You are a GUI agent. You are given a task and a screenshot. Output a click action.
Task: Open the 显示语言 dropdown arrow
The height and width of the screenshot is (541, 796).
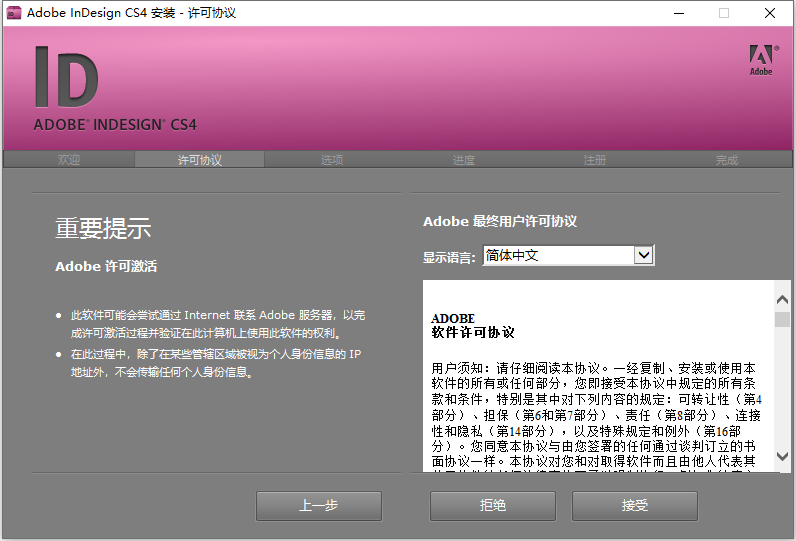tap(644, 255)
